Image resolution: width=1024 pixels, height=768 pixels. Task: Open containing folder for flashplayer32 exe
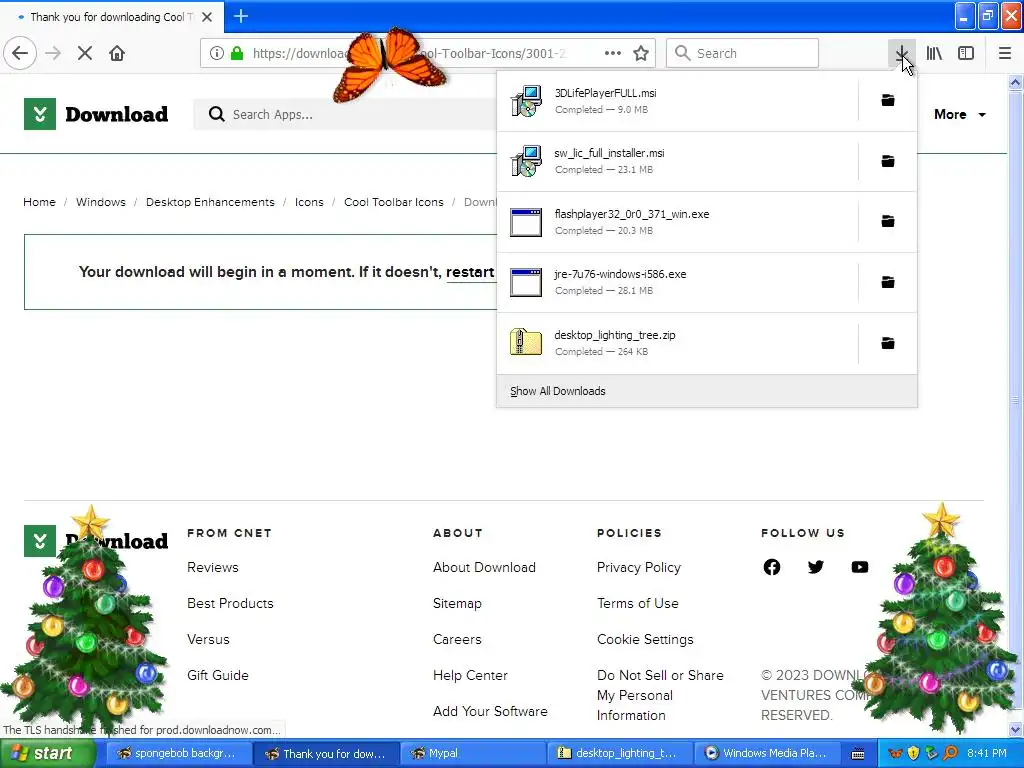click(888, 221)
